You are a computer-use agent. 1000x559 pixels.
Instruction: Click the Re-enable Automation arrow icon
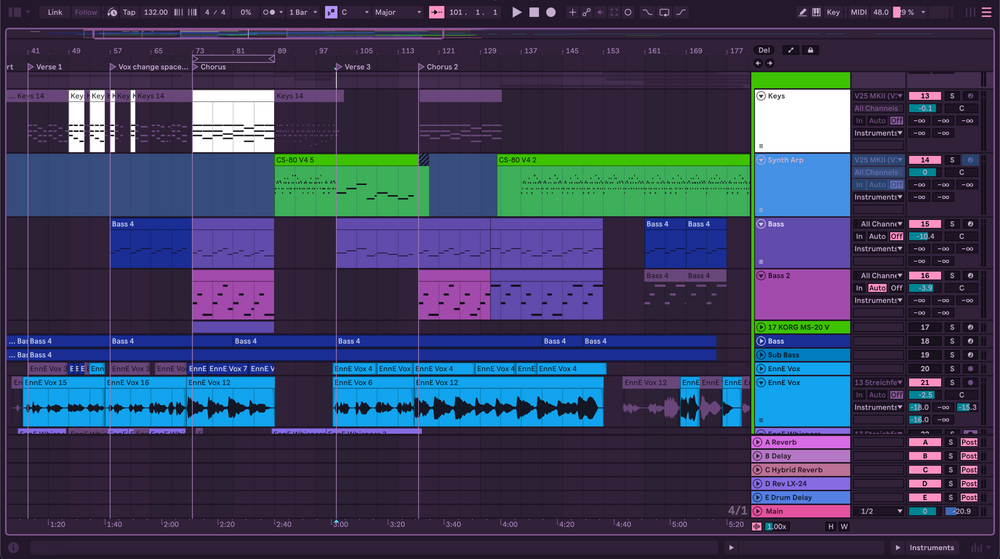point(600,12)
